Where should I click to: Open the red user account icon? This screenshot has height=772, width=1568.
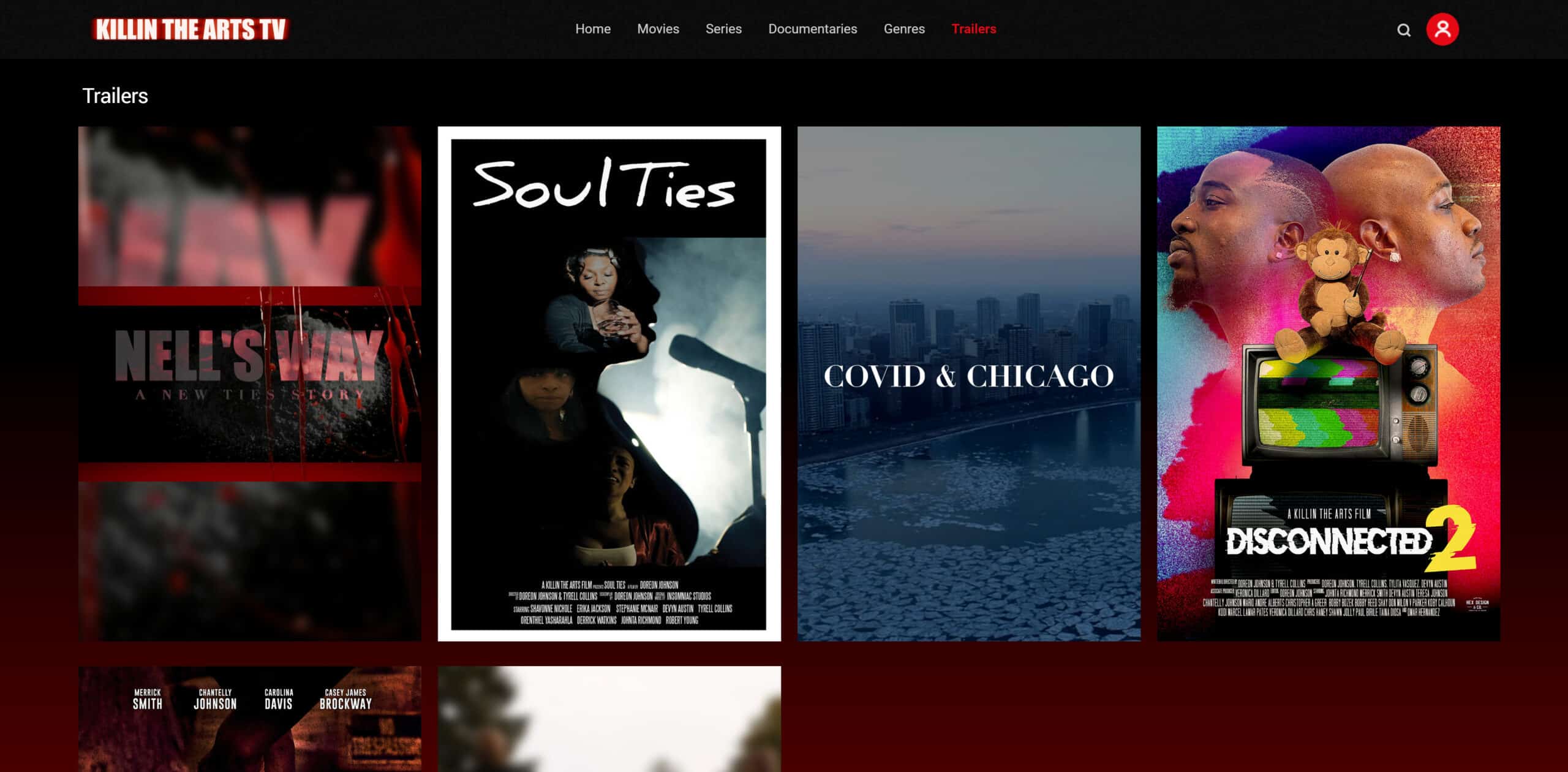pos(1442,29)
